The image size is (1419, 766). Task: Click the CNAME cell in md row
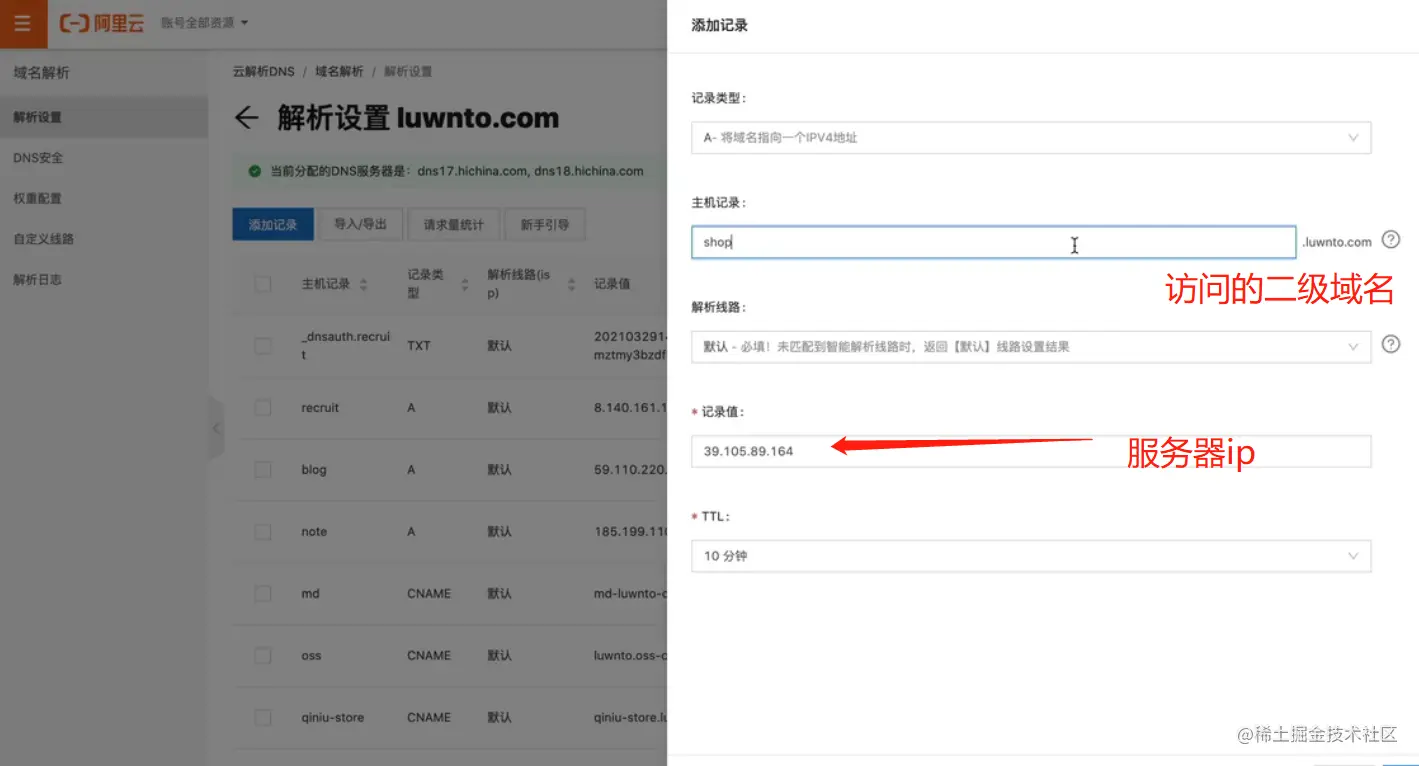(x=429, y=594)
